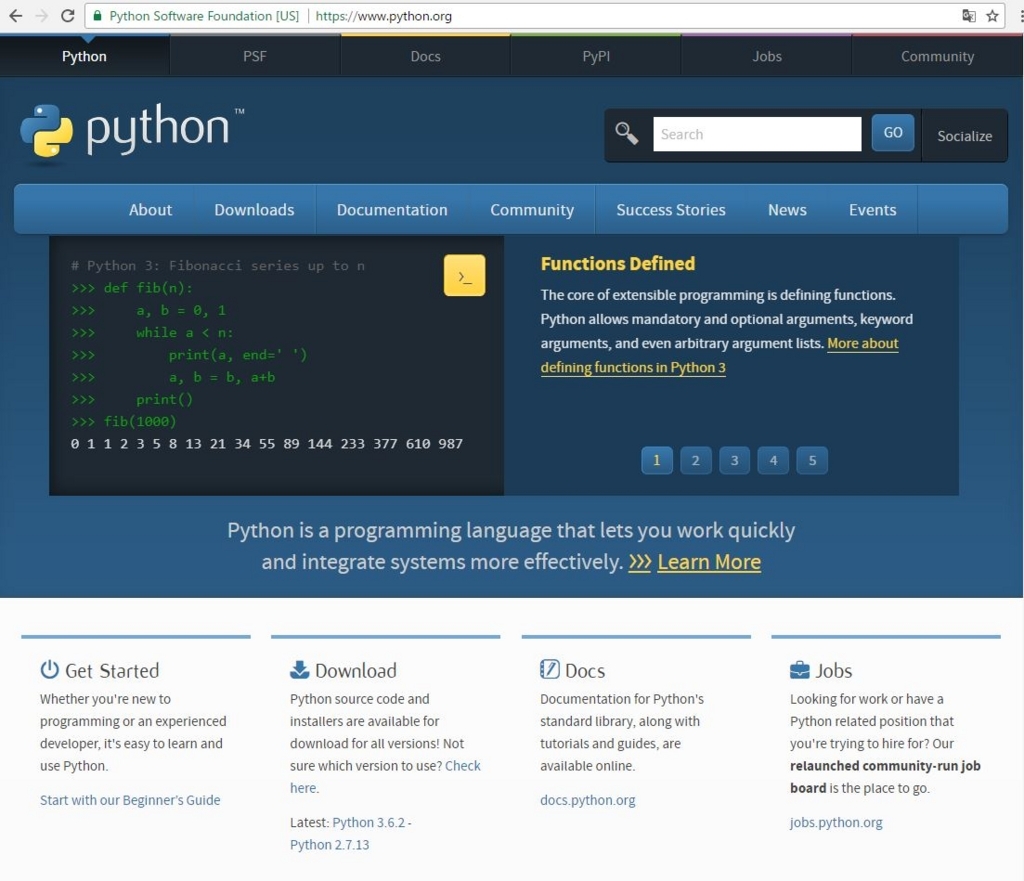Open Start with our Beginner's Guide

[x=130, y=800]
